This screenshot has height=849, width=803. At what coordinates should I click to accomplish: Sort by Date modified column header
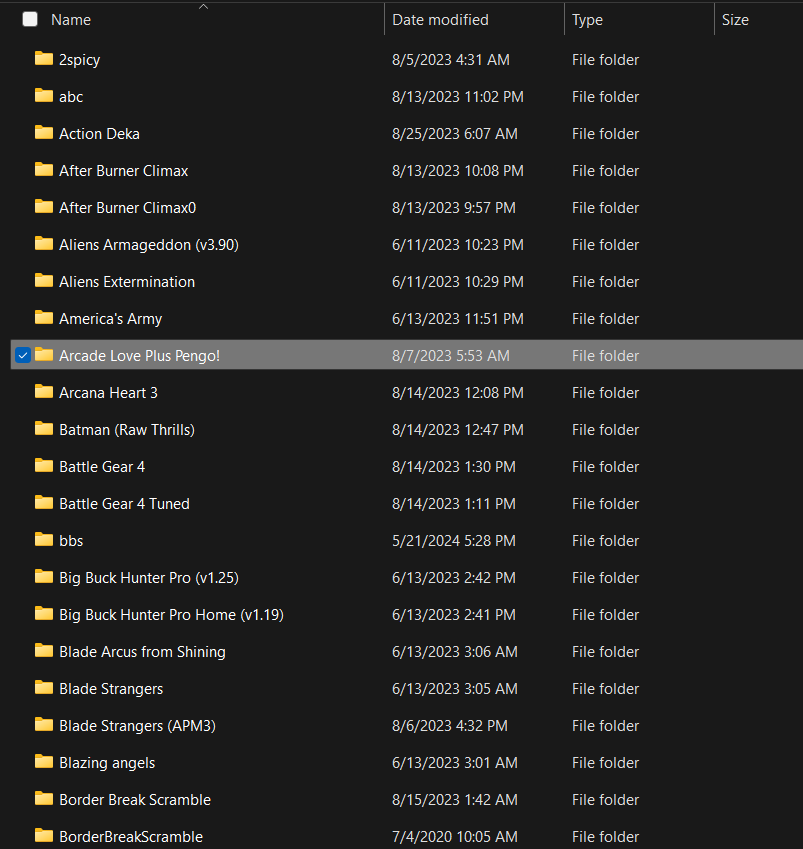440,20
